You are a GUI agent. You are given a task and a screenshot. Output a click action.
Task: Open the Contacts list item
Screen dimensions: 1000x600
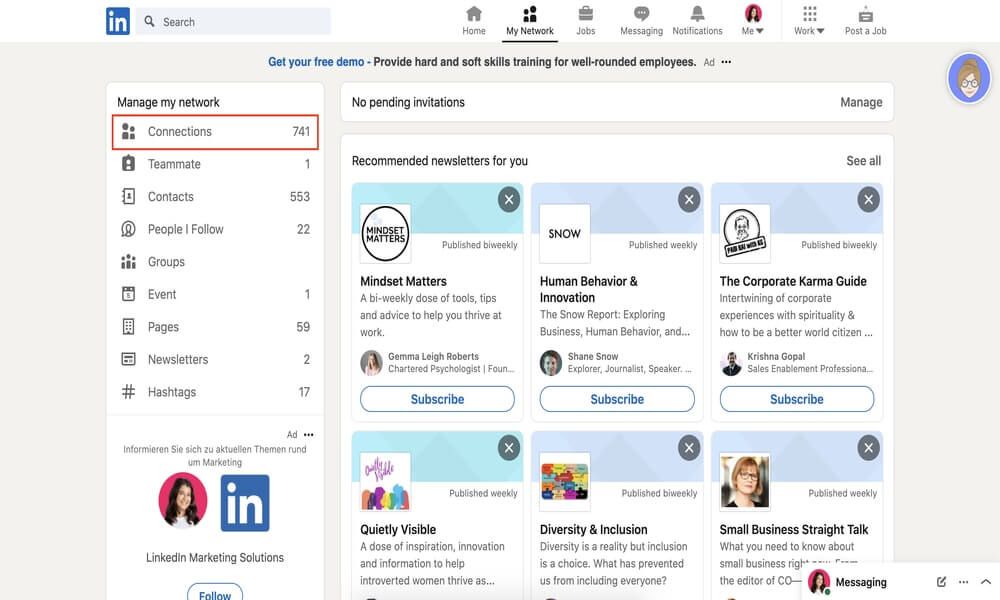click(x=216, y=196)
